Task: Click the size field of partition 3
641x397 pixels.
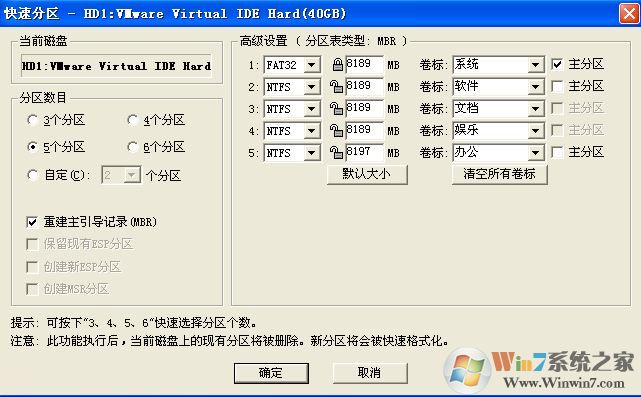Action: tap(365, 109)
